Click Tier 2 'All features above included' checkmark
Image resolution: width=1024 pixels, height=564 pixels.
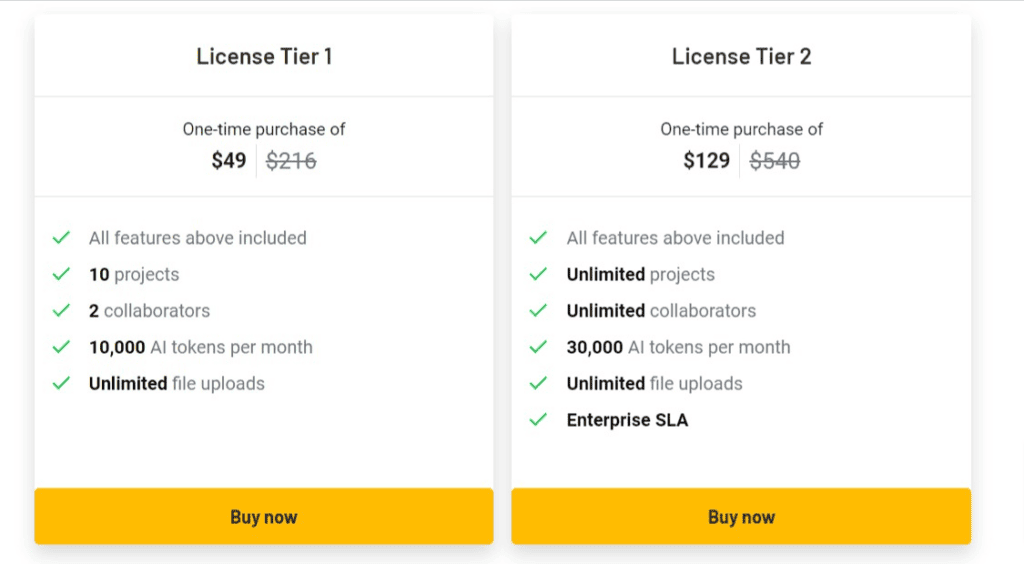coord(538,238)
